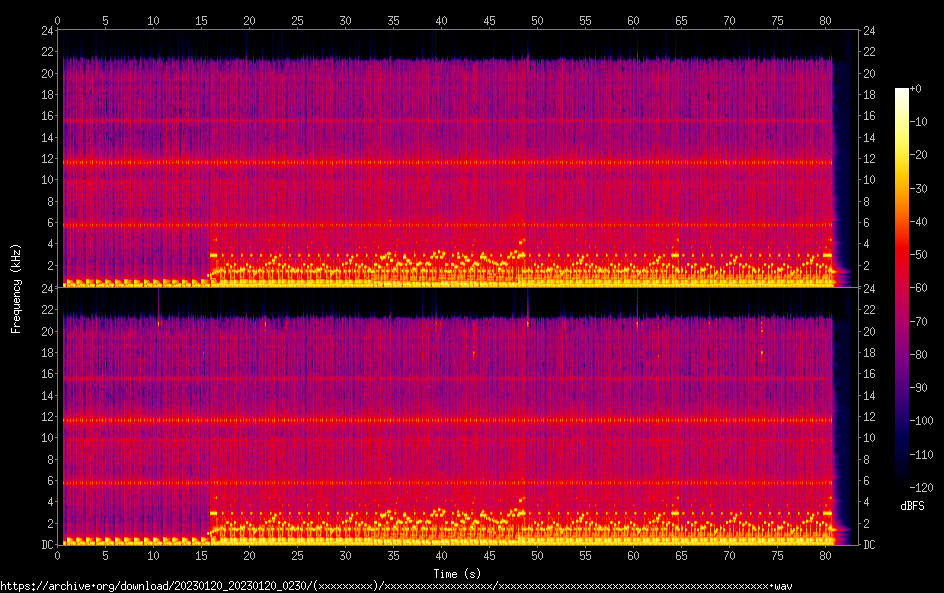
Task: Click the "Time (s)" axis label
Action: point(459,573)
